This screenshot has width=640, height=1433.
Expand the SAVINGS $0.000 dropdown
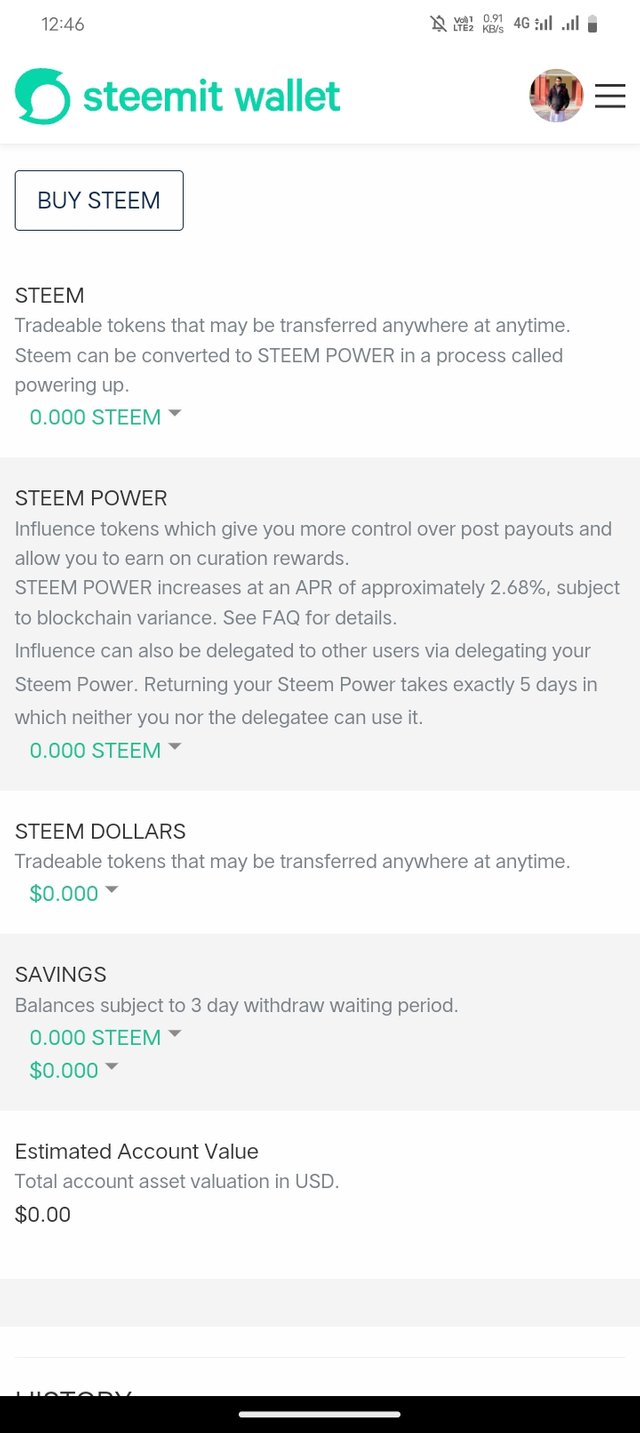(x=74, y=1070)
